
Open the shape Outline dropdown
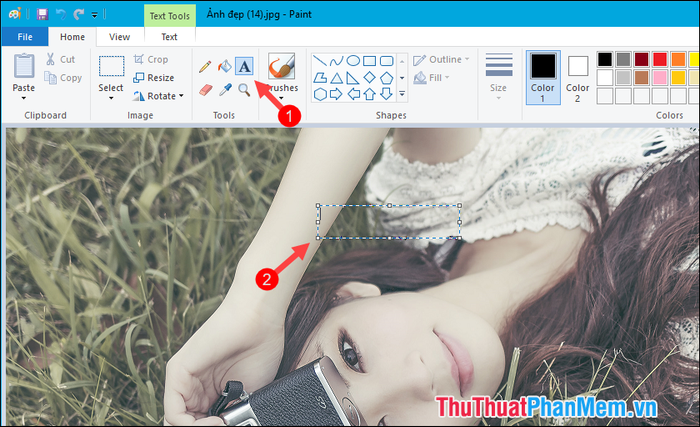pyautogui.click(x=441, y=59)
